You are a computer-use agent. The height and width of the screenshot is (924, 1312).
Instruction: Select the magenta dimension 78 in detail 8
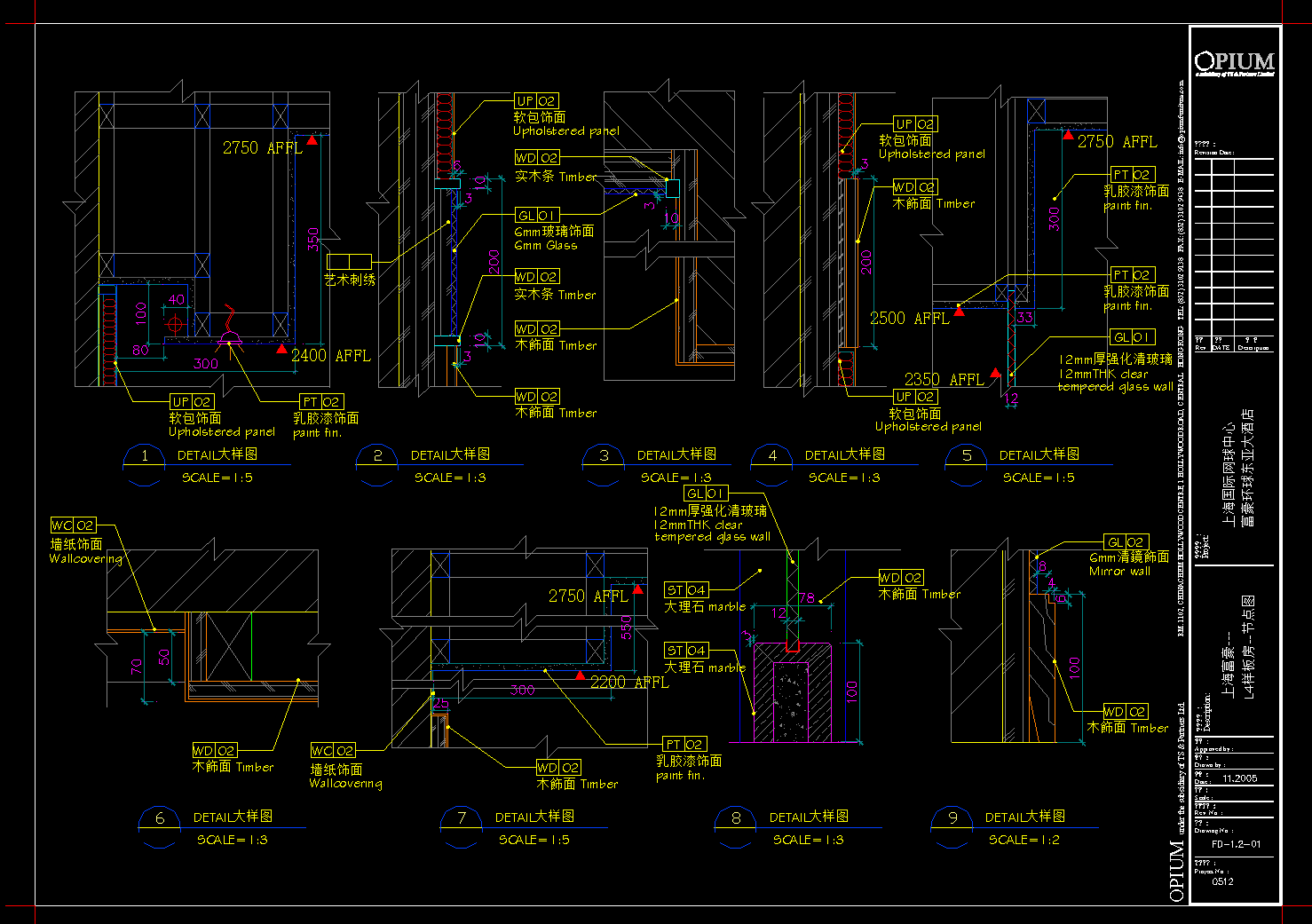point(806,598)
